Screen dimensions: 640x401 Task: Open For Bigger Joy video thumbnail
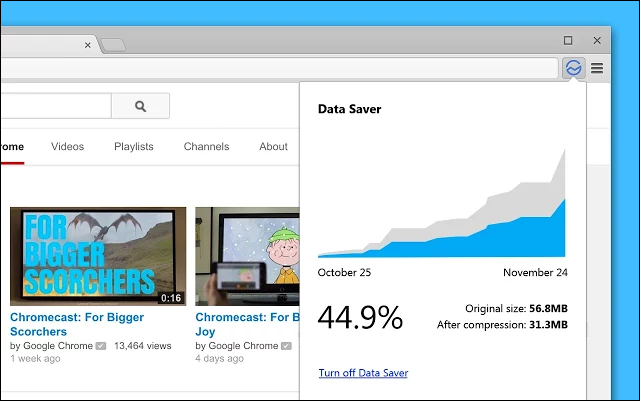[247, 256]
